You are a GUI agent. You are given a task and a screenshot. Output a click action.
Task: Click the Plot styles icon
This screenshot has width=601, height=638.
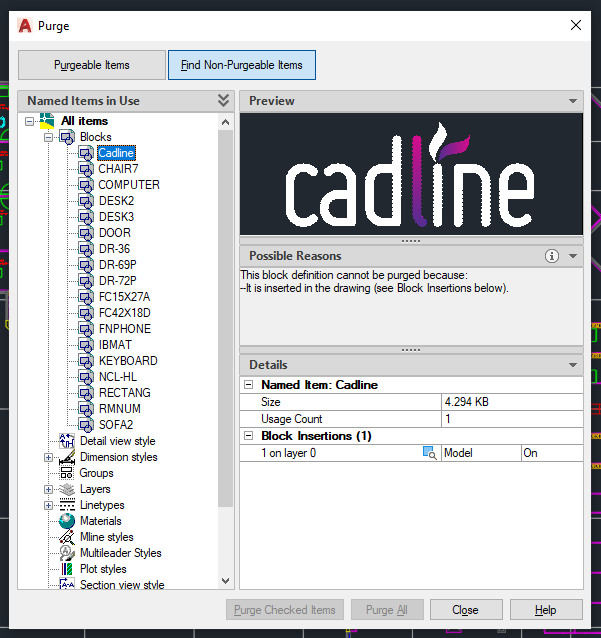[x=67, y=569]
